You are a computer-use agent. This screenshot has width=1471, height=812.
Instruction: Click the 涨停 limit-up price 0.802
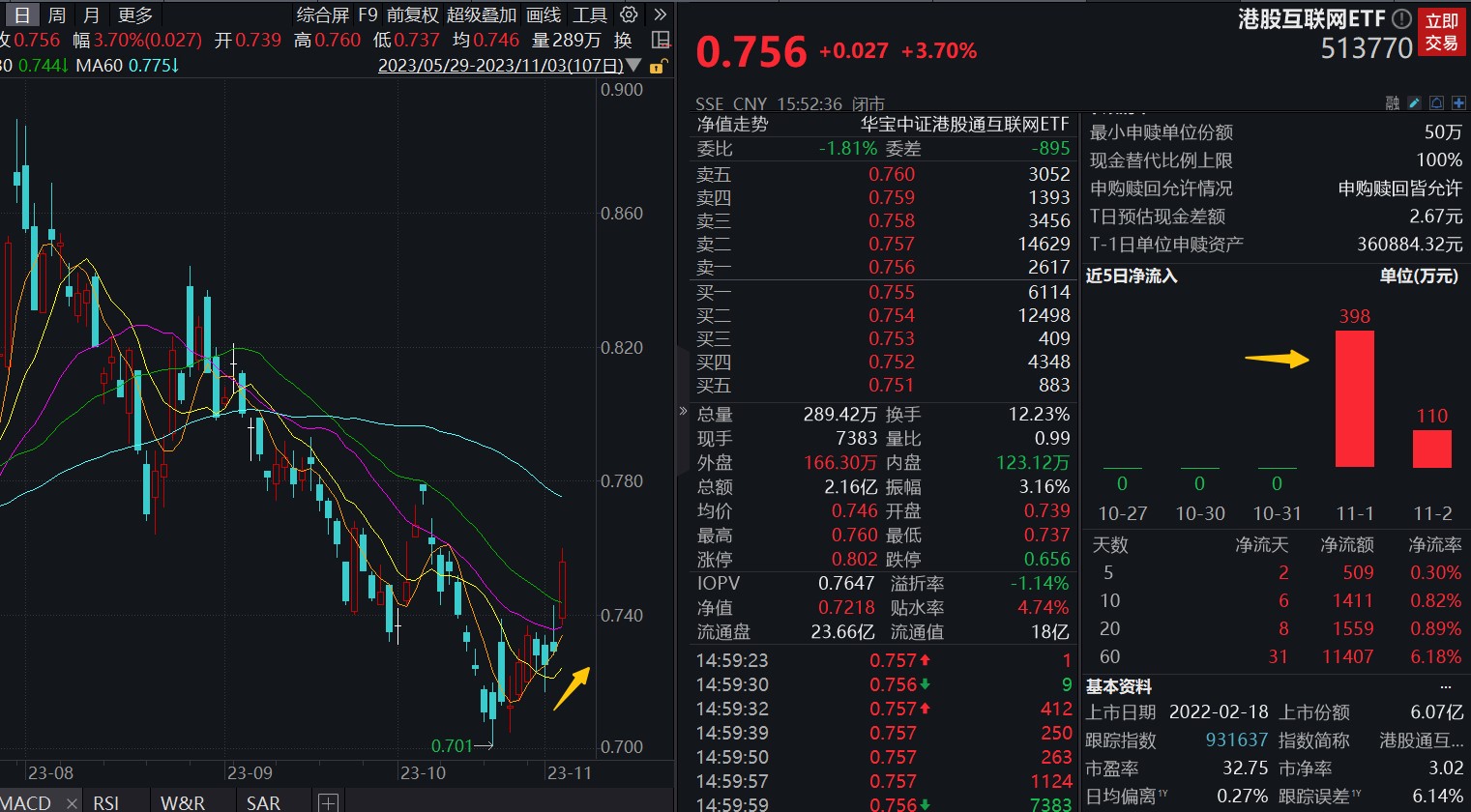pos(854,559)
